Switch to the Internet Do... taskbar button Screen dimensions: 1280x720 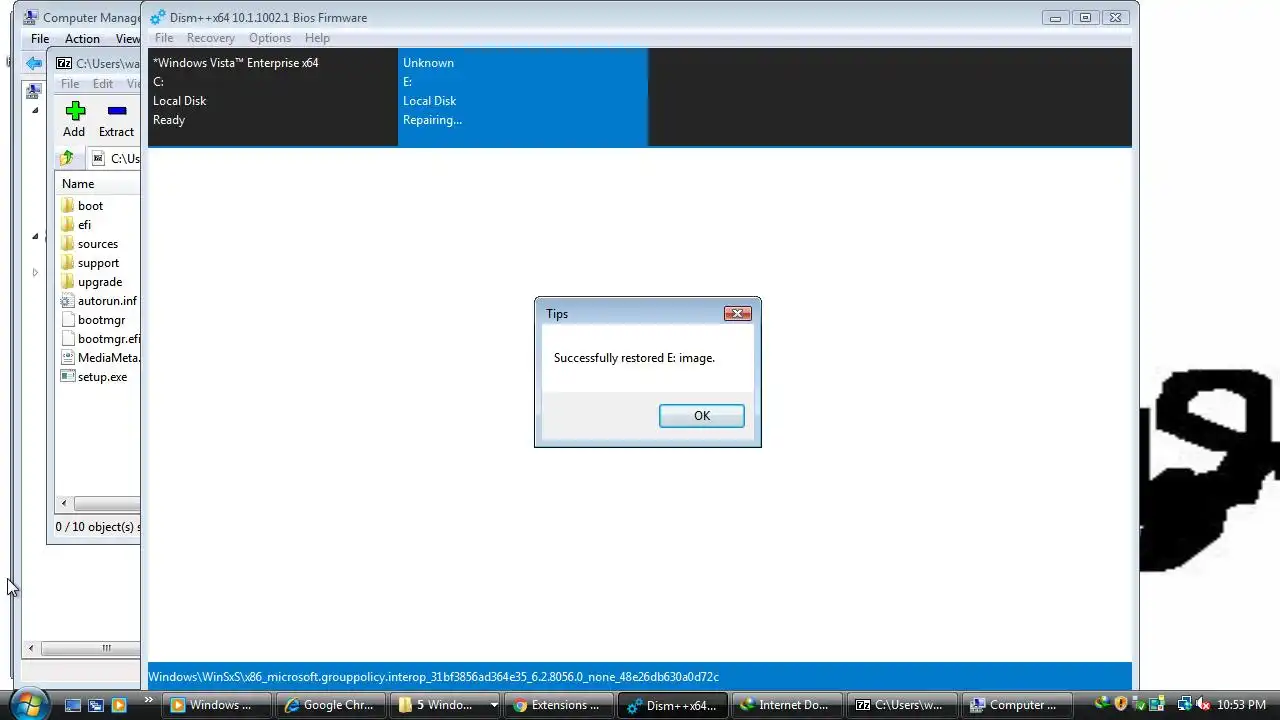(x=786, y=705)
